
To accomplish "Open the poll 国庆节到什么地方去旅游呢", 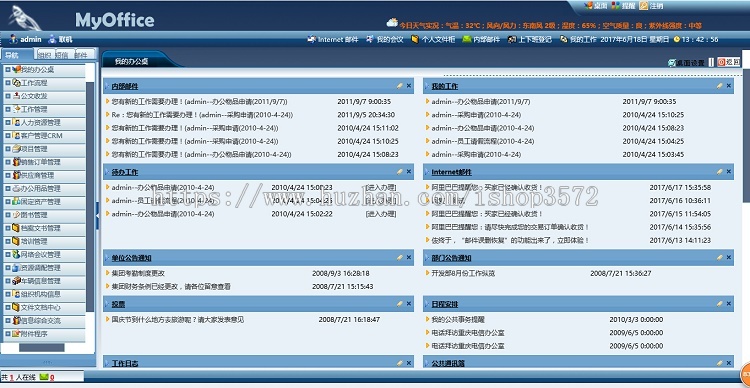I will click(x=177, y=319).
